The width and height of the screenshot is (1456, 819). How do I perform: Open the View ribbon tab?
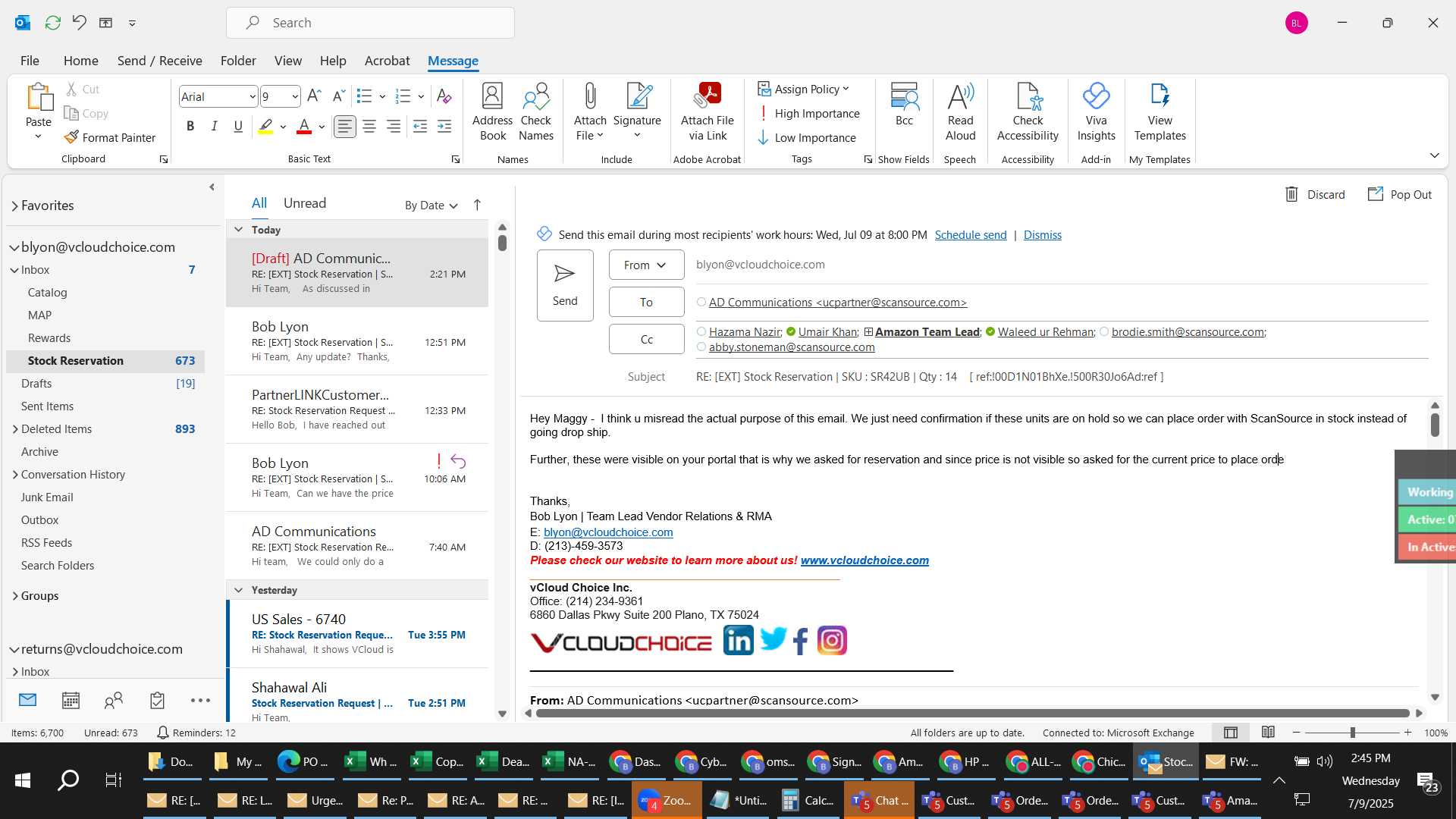pos(287,61)
